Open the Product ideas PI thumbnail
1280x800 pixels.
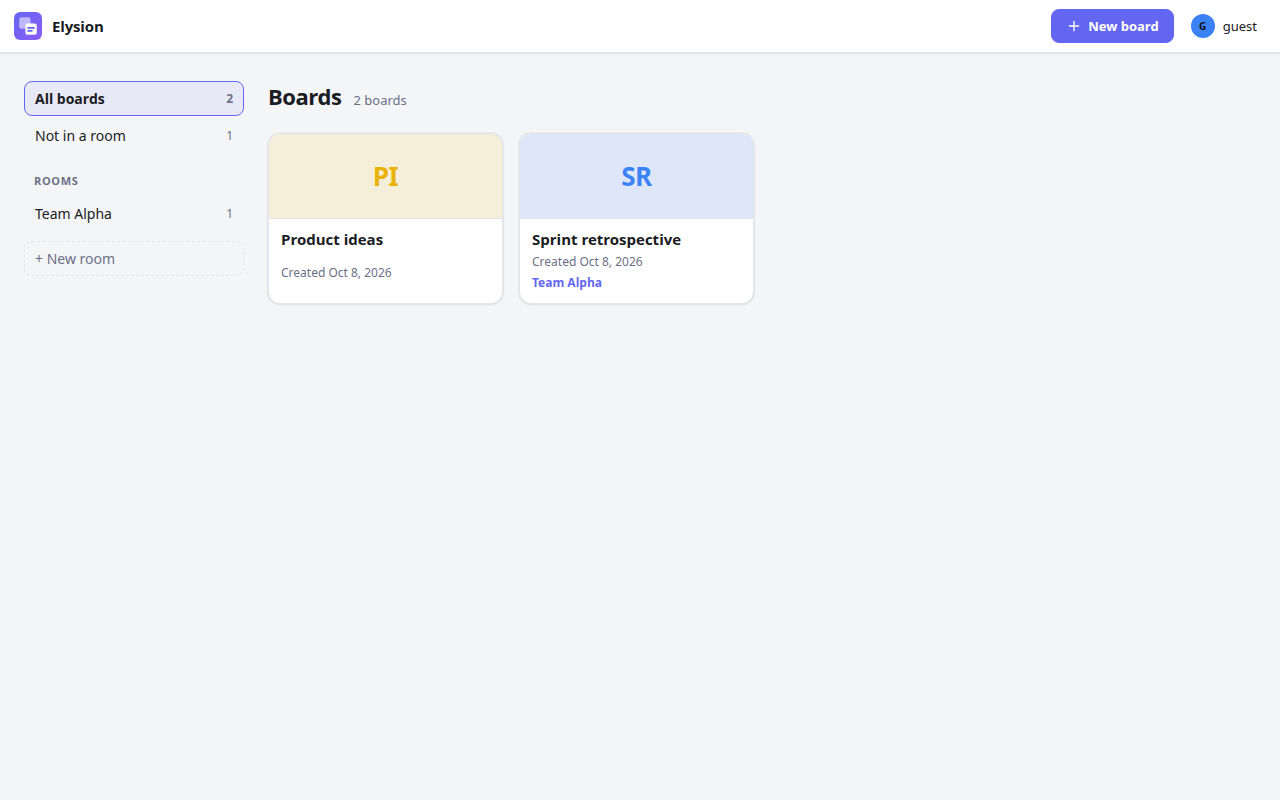386,176
